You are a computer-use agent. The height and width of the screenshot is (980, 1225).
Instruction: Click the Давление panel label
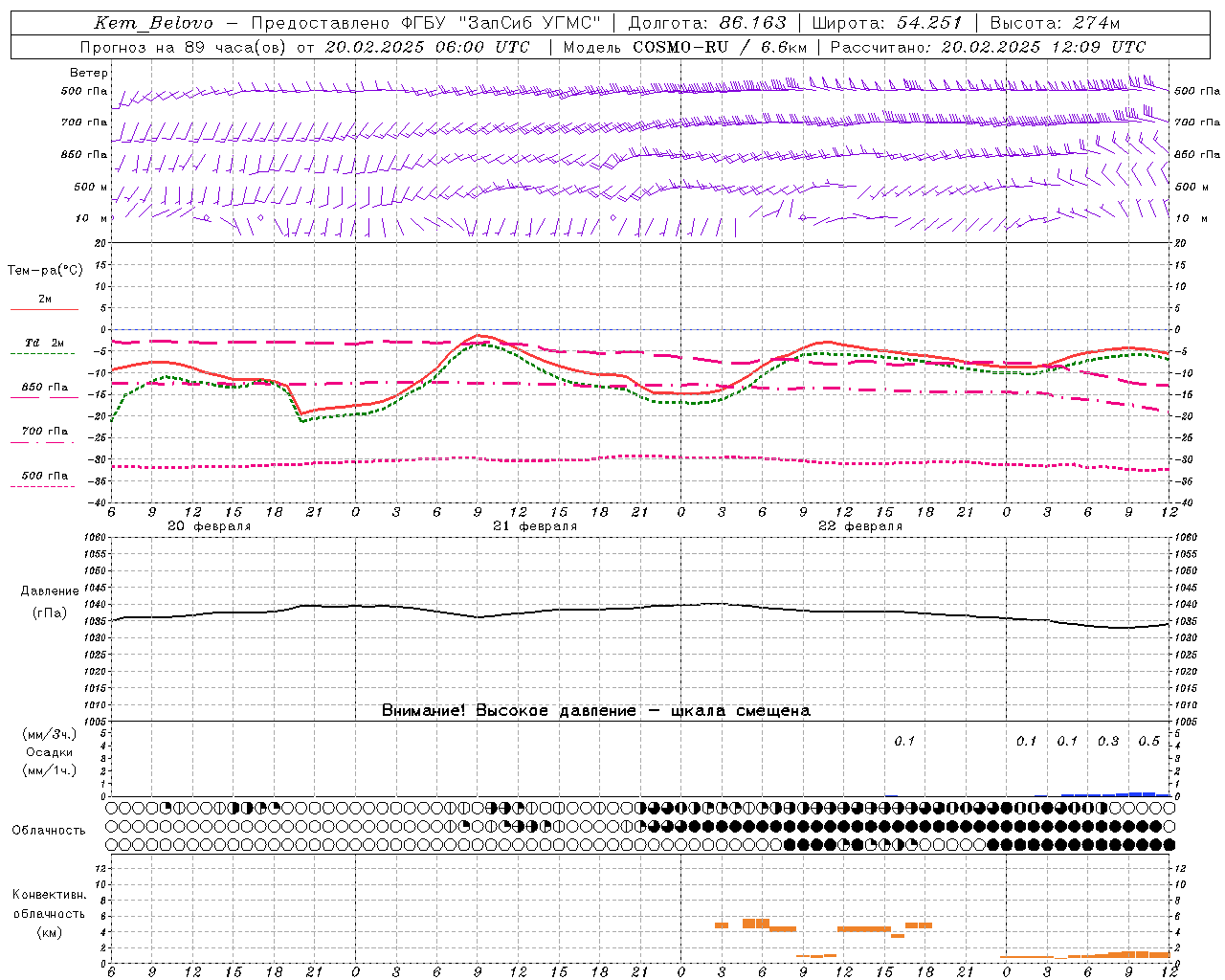[x=50, y=591]
